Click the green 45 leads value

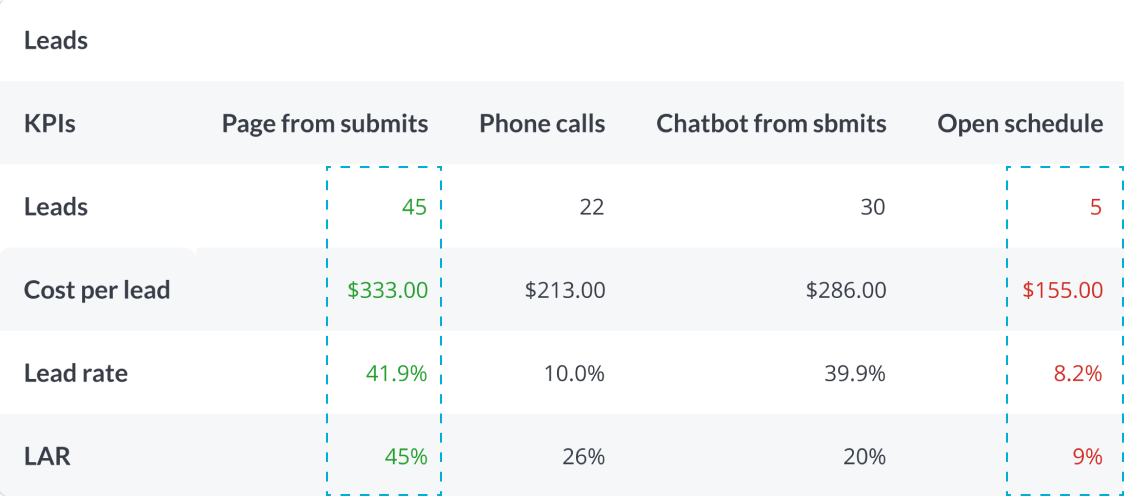tap(414, 208)
